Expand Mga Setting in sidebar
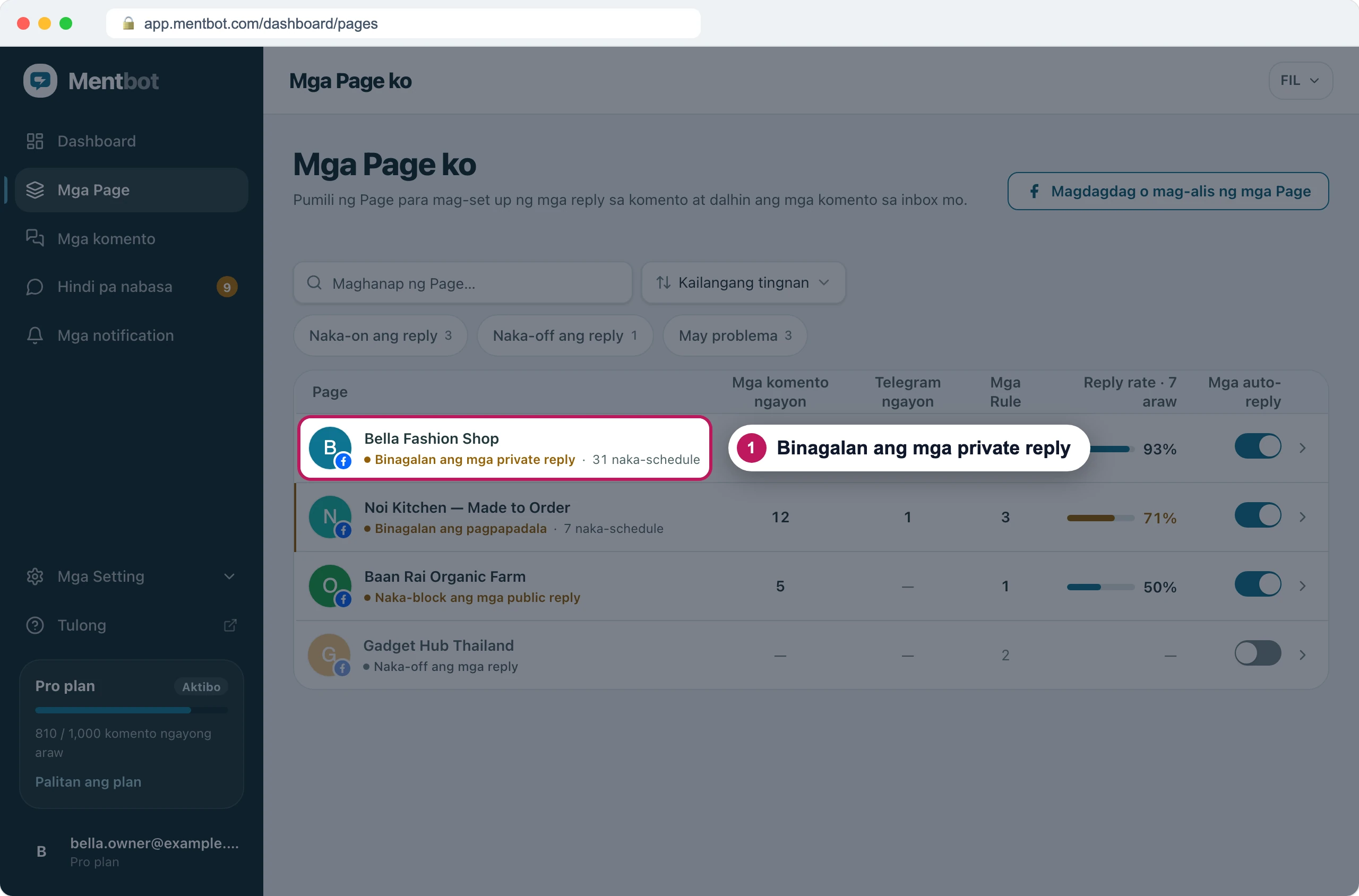 coord(132,576)
